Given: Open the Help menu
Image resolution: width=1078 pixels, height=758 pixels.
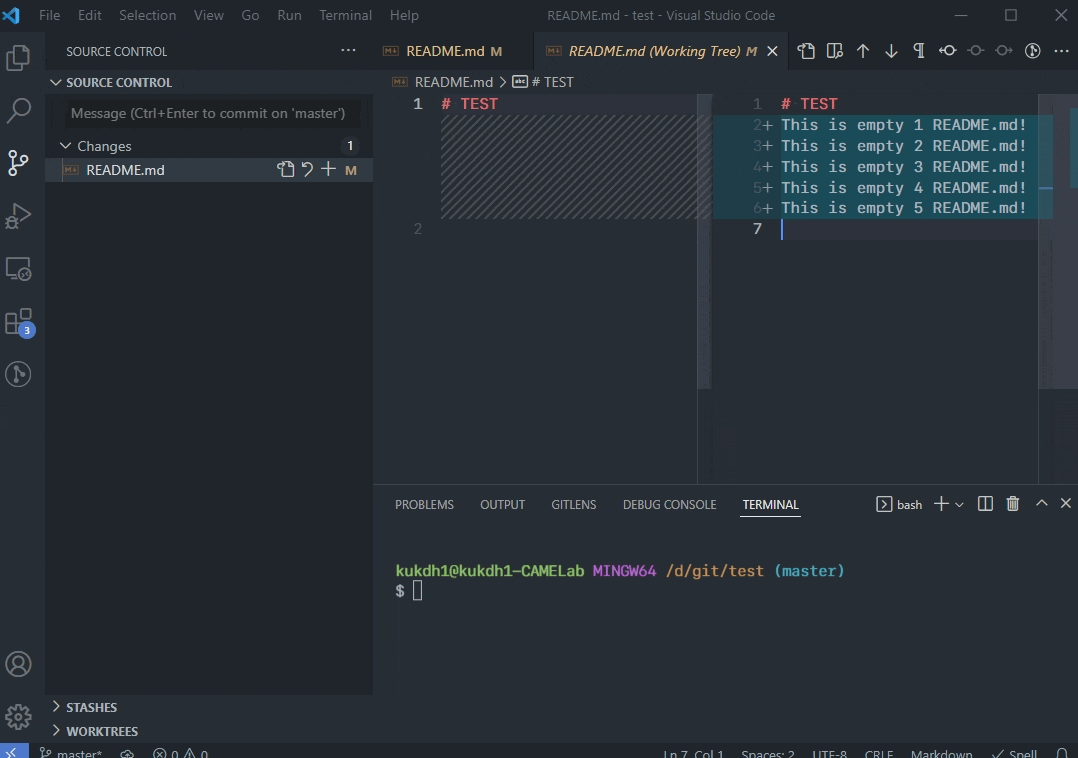Looking at the screenshot, I should (404, 15).
